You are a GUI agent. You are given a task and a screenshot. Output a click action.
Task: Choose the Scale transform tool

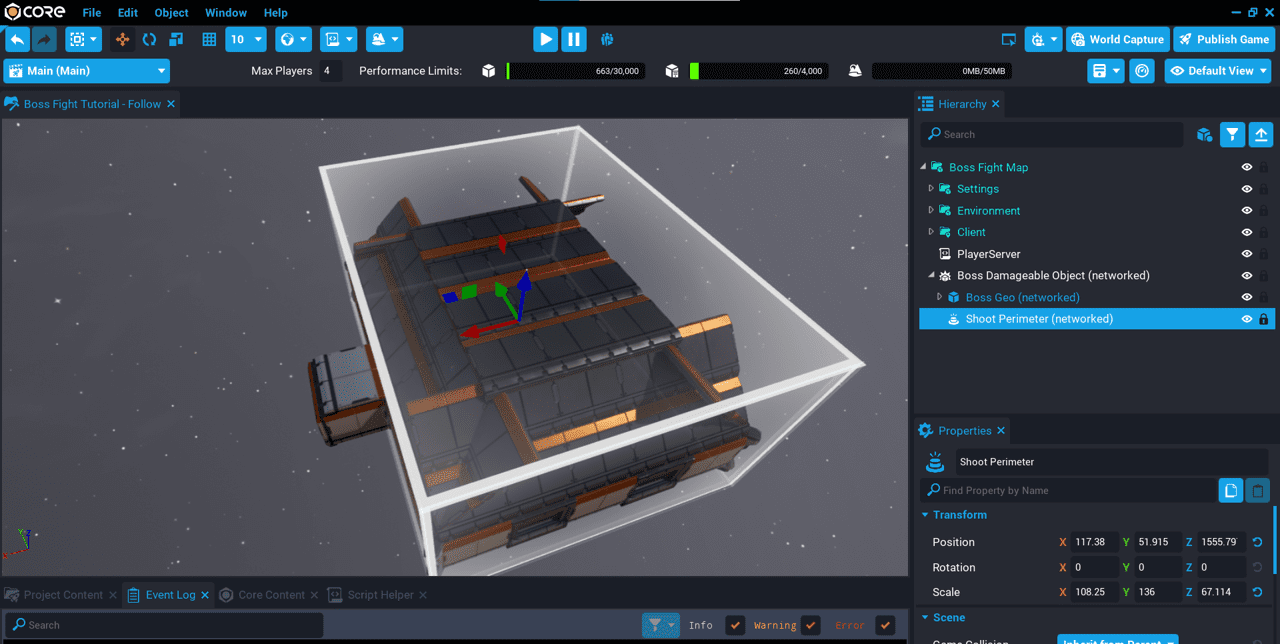click(x=176, y=40)
